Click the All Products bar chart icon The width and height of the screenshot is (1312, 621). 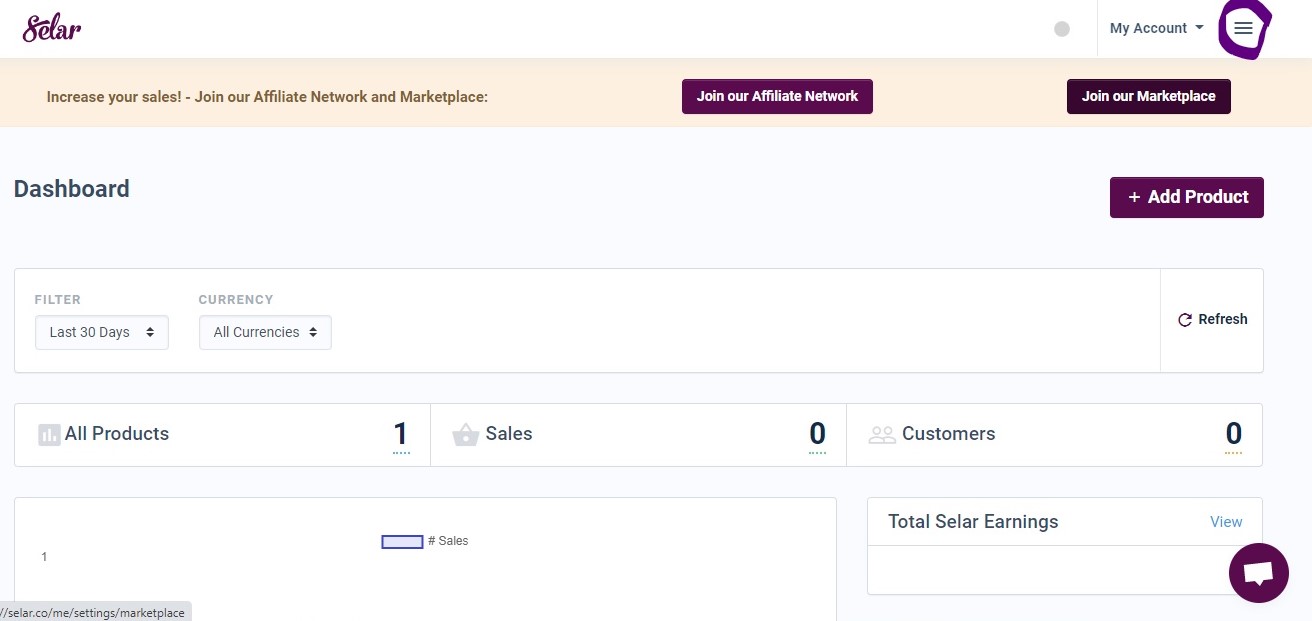click(x=49, y=434)
